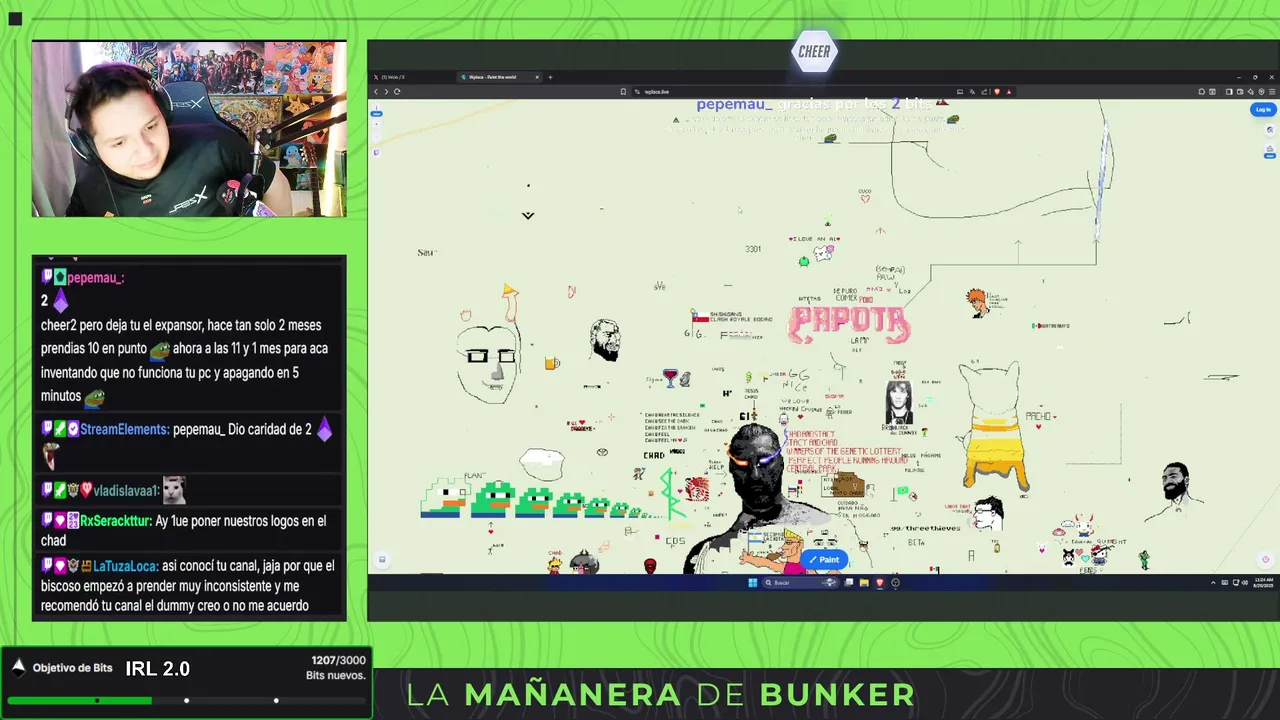Expand the system tray hidden icons chevron
The width and height of the screenshot is (1280, 720).
click(1213, 583)
